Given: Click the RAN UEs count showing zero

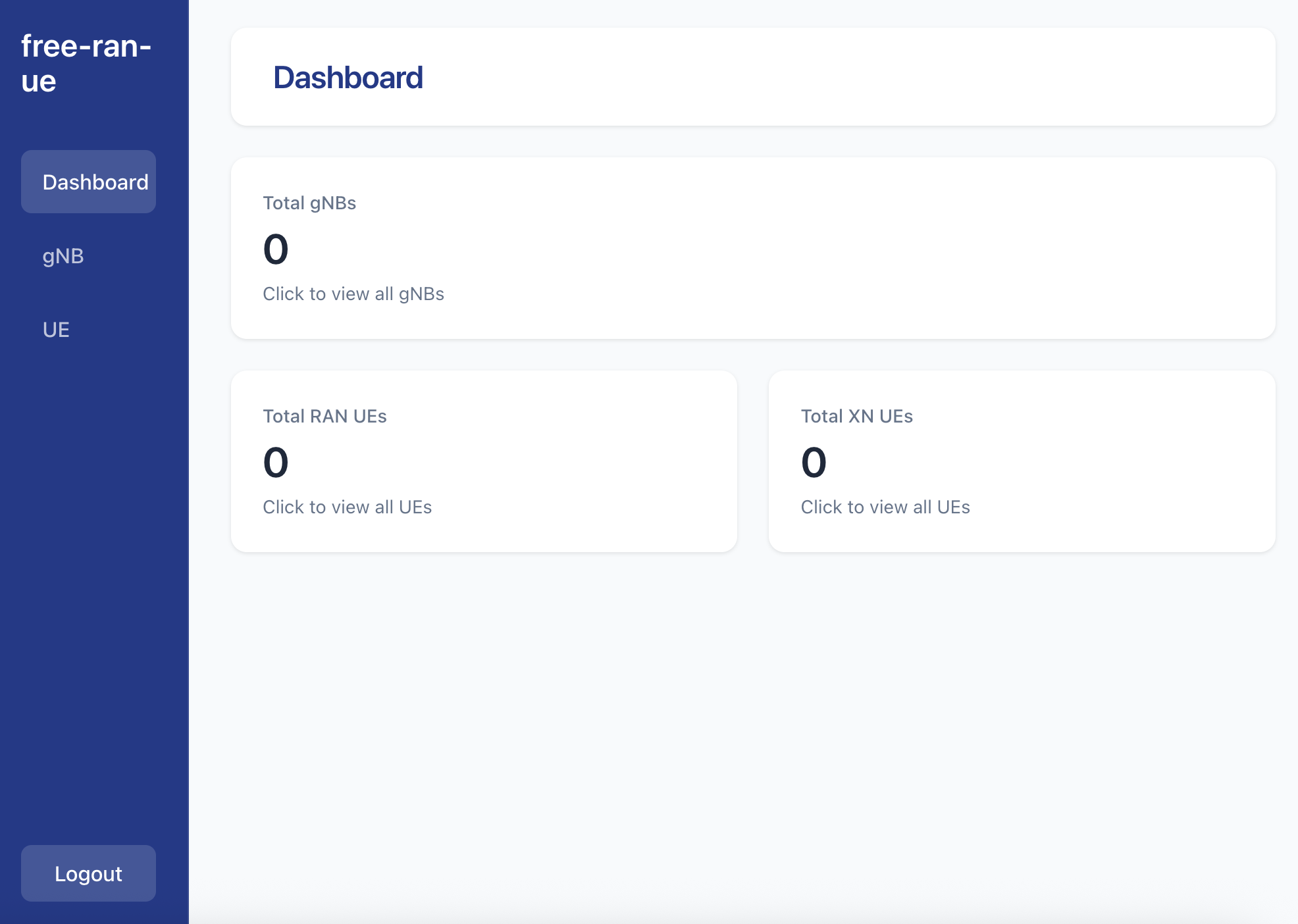Looking at the screenshot, I should [275, 462].
